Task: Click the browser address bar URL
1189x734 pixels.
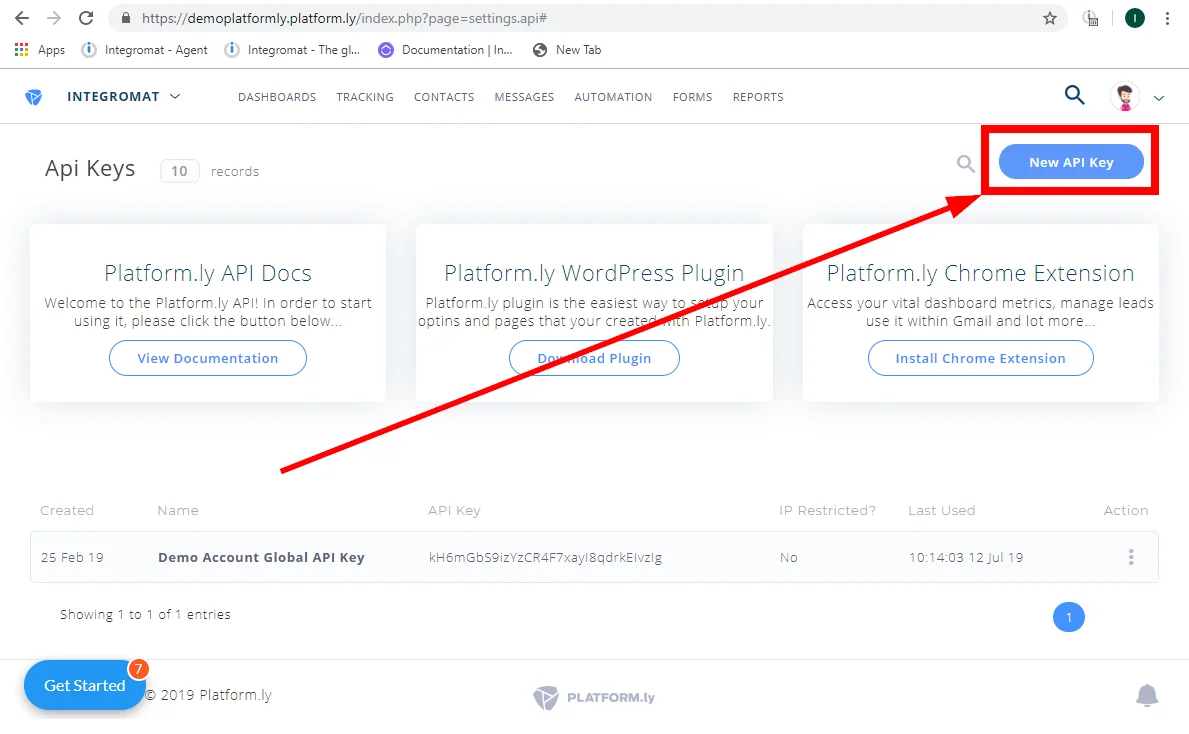Action: (344, 18)
